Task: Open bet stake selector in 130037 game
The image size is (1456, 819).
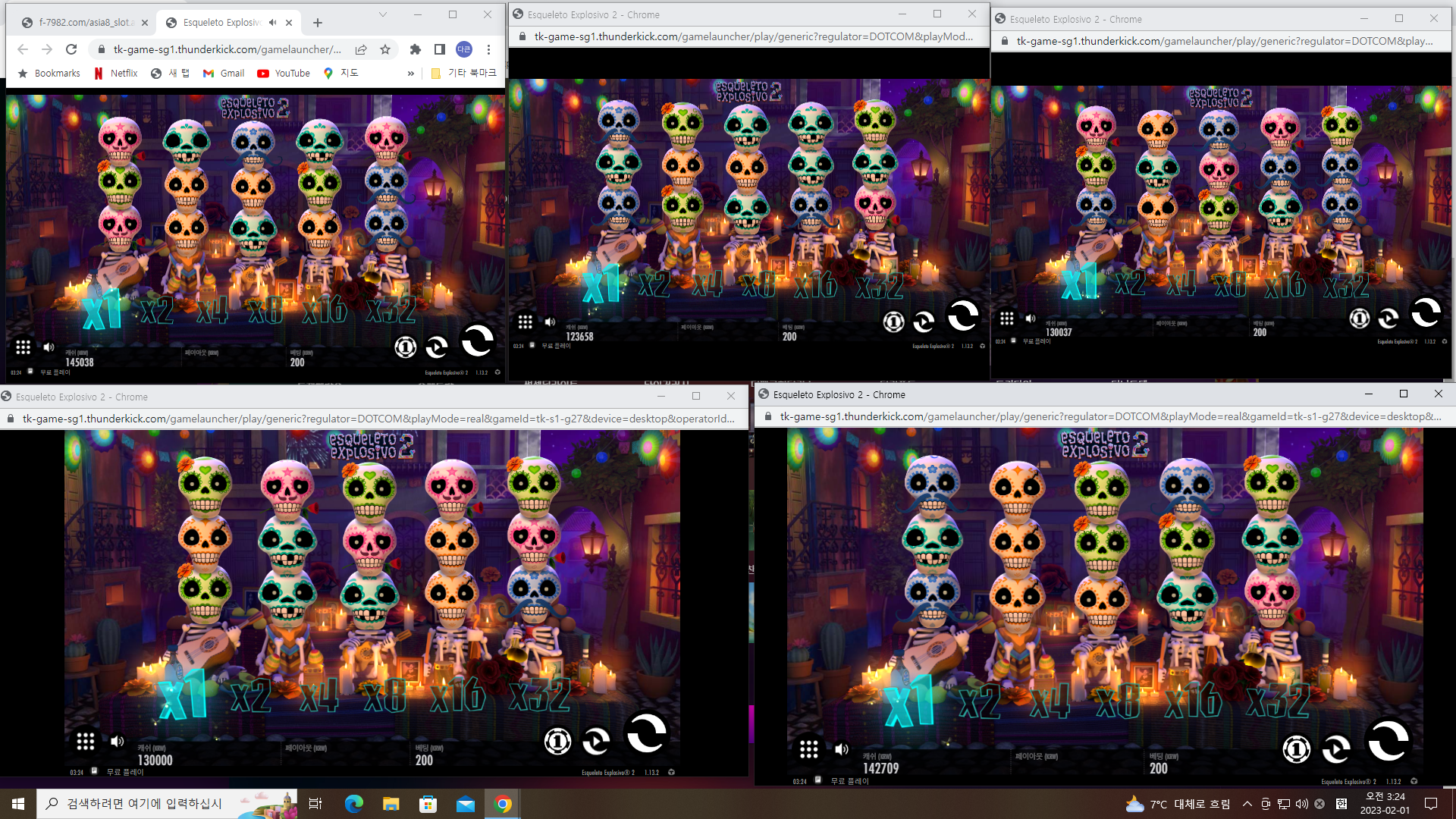Action: pyautogui.click(x=1359, y=318)
